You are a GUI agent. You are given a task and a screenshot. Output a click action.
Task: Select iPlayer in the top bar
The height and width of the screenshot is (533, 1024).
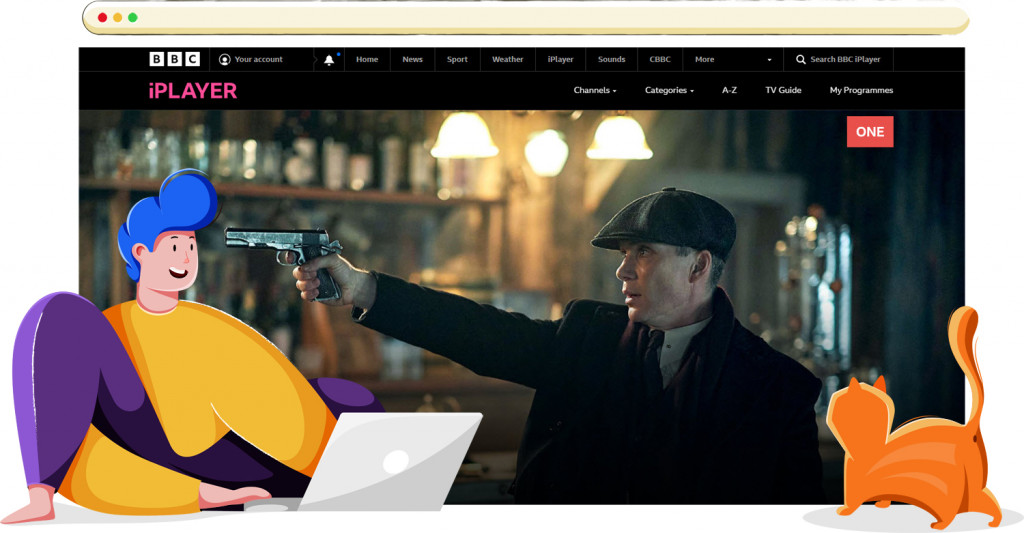coord(560,59)
